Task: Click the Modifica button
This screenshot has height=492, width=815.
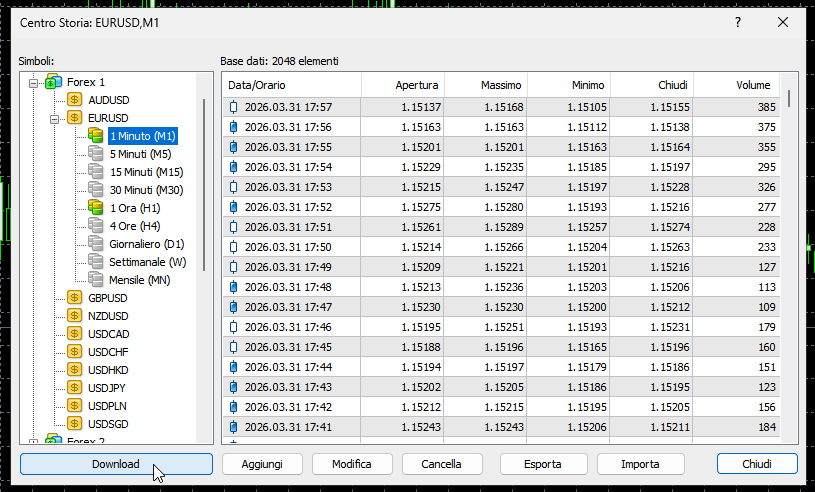Action: click(x=352, y=464)
